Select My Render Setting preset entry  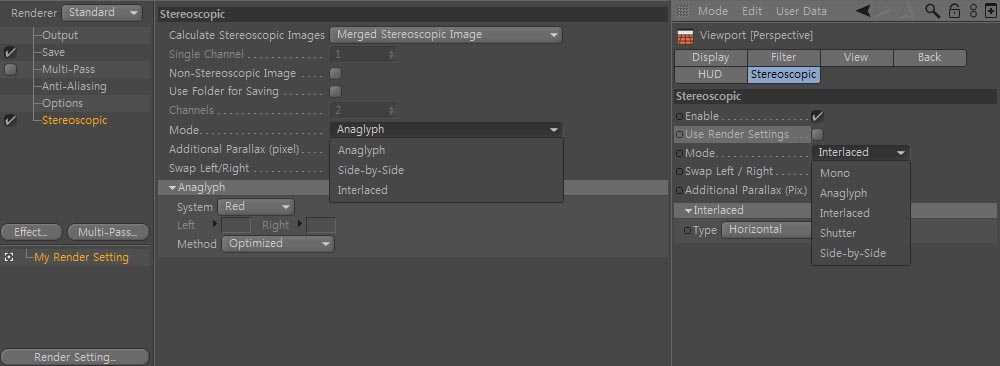coord(81,258)
